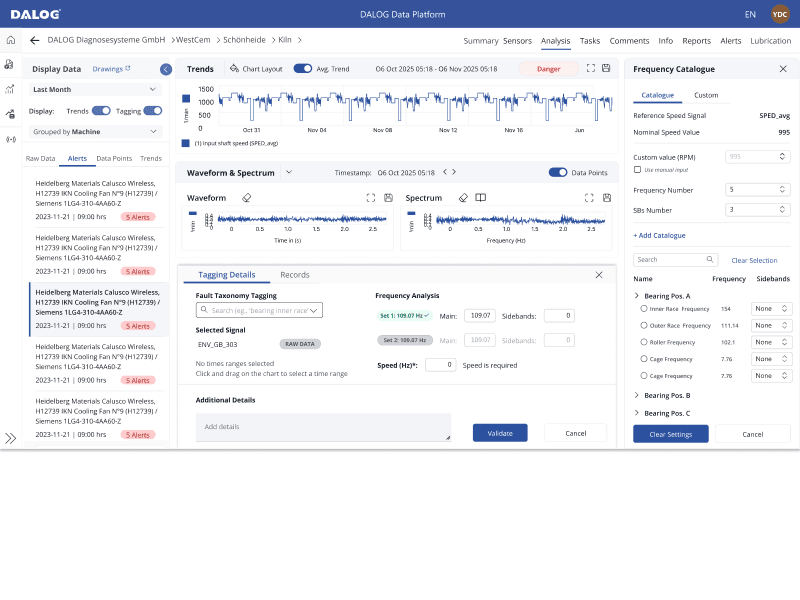Screen dimensions: 800x600
Task: Expand the Spectrum chart to fullscreen
Action: [x=589, y=197]
